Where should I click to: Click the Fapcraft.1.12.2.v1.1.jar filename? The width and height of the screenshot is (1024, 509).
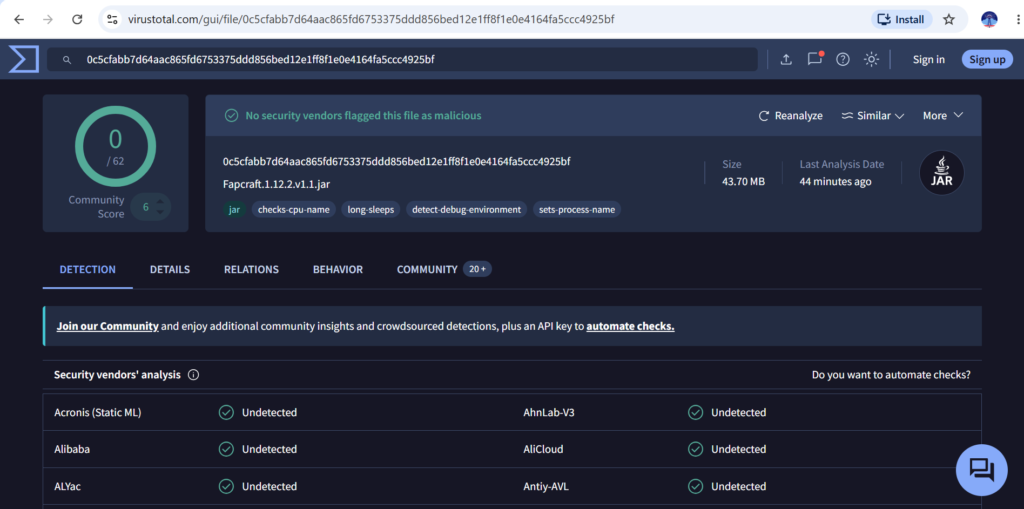pos(276,184)
